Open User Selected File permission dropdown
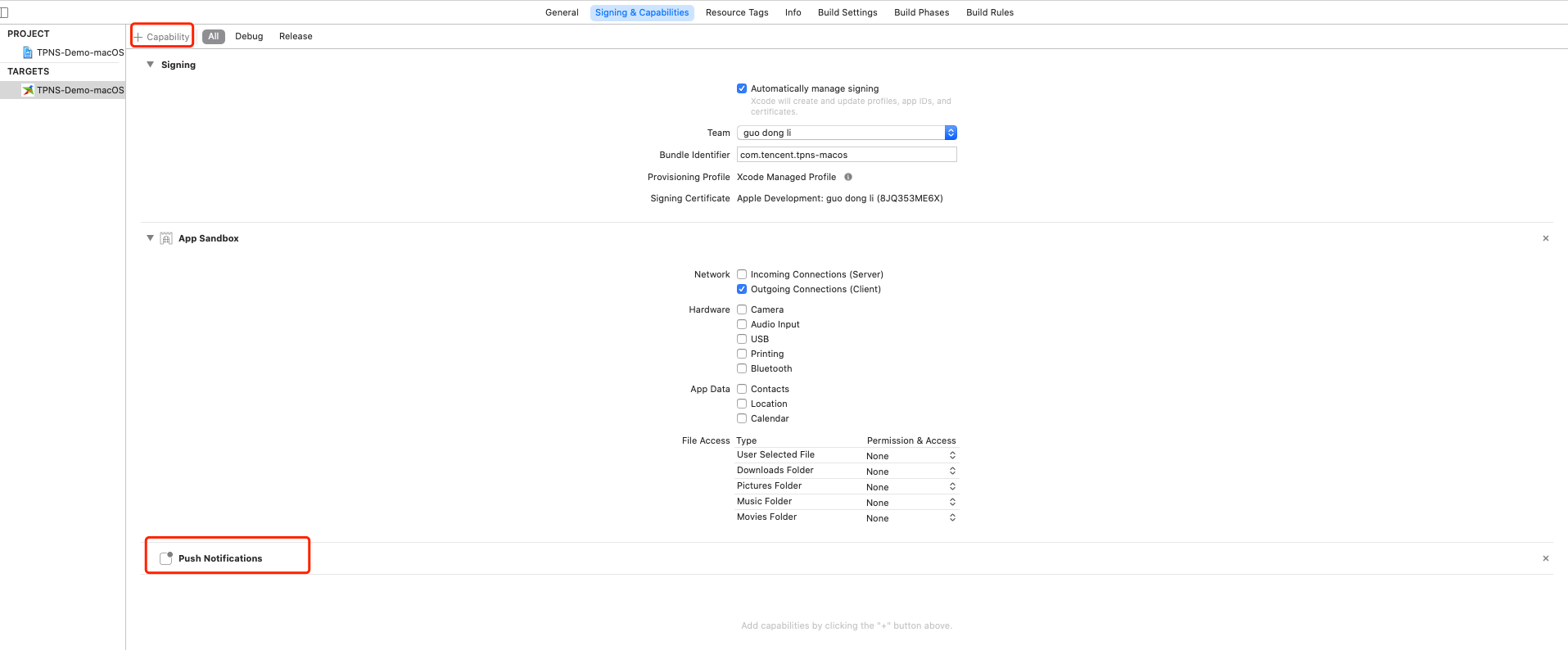 (911, 456)
